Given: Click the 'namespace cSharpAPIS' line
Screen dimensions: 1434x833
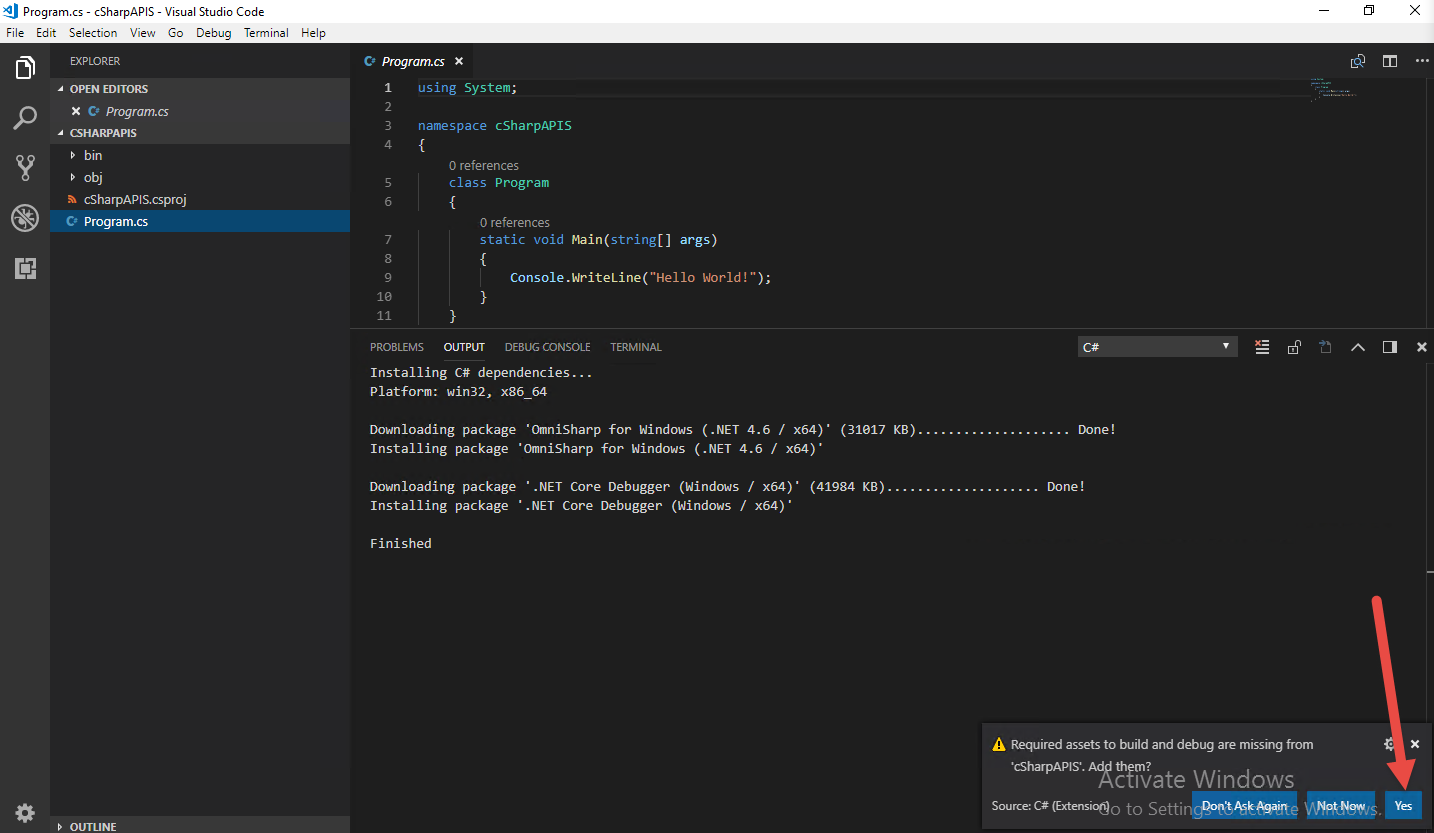Looking at the screenshot, I should 495,125.
